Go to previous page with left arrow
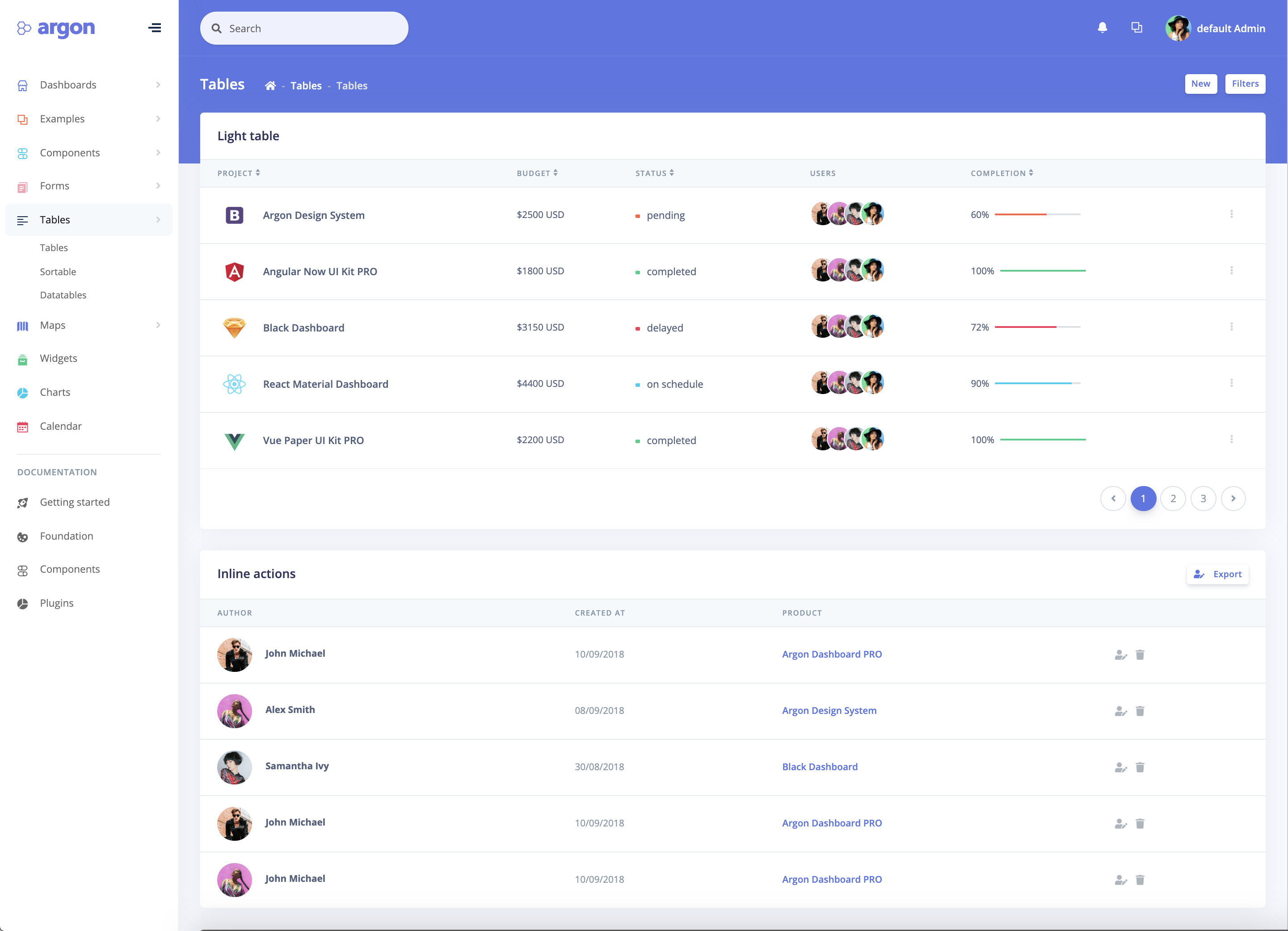The image size is (1288, 931). click(x=1113, y=499)
